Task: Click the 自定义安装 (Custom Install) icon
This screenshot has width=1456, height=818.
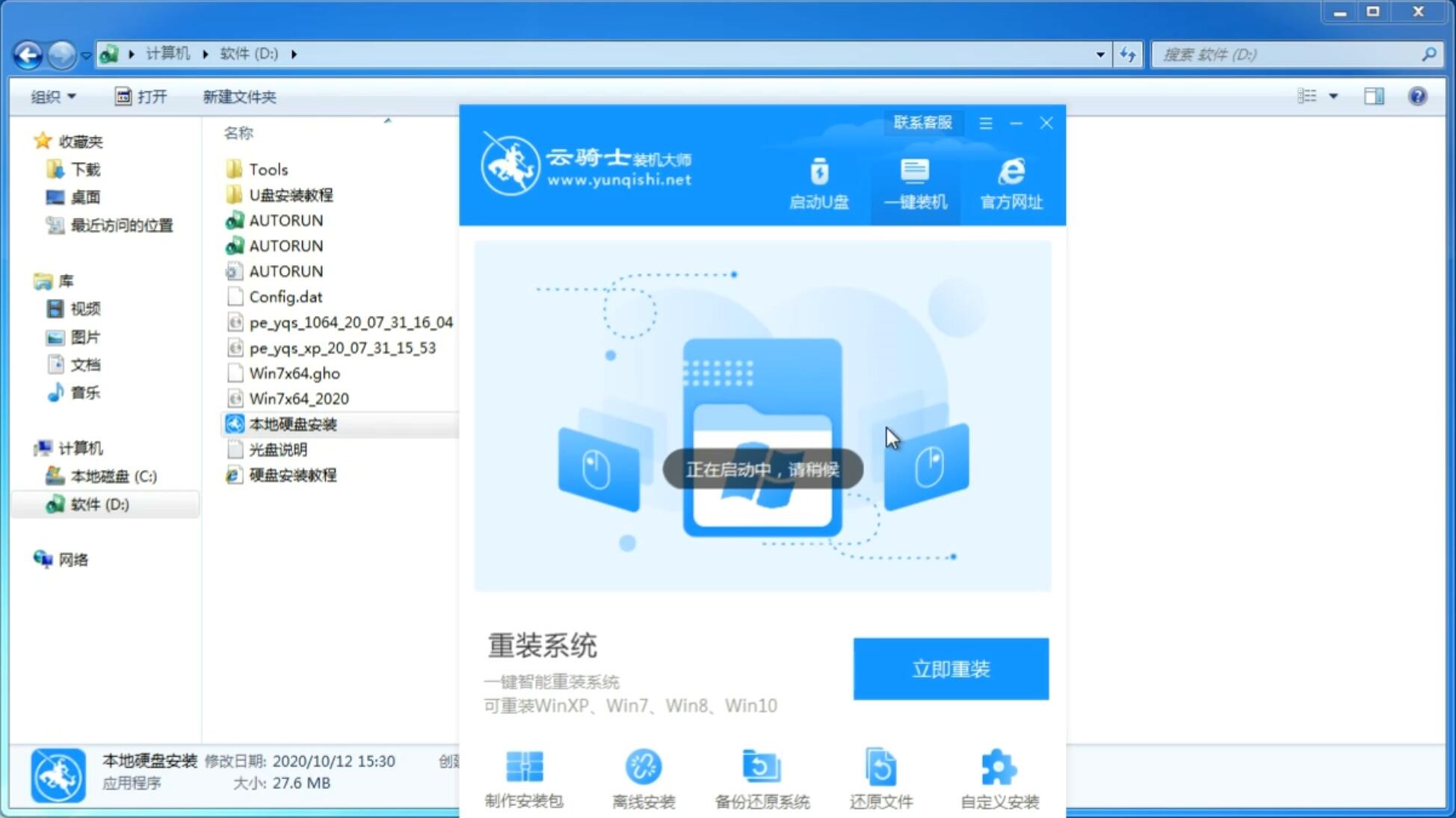Action: tap(999, 775)
